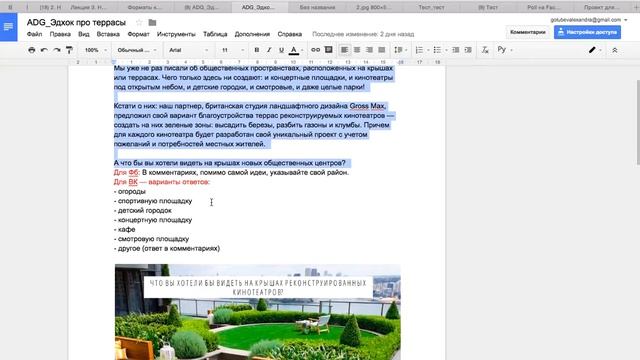Screen dimensions: 640x360
Task: Apply a bulleted list
Action: [x=437, y=50]
